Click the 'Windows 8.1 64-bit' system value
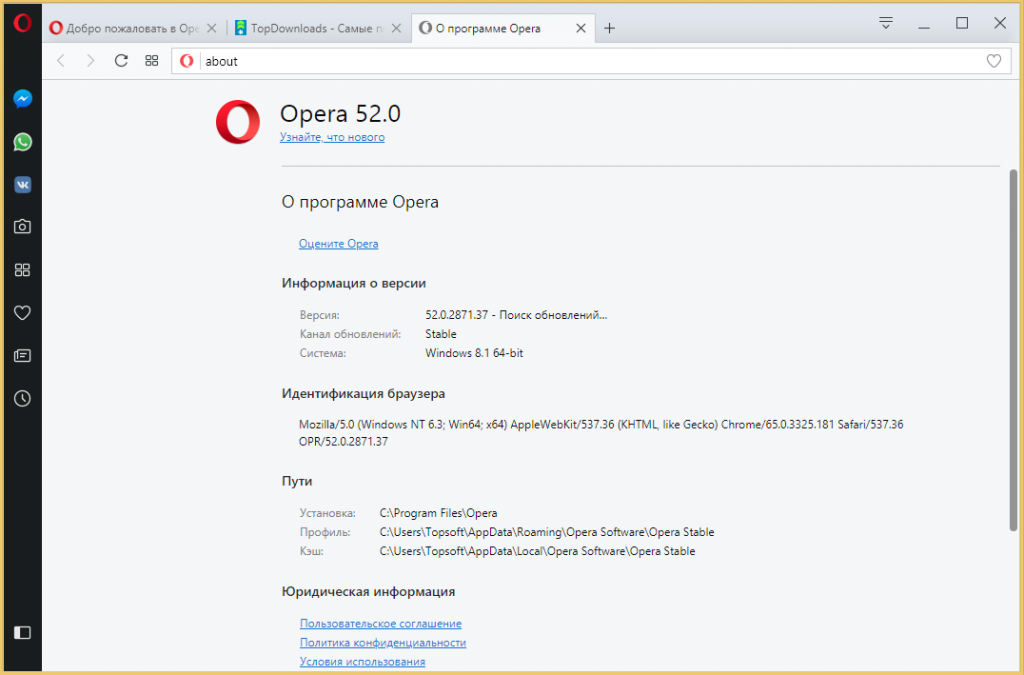 [474, 353]
